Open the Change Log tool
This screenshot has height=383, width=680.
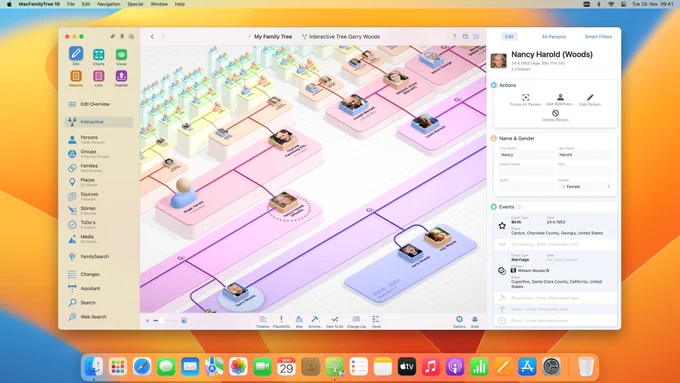356,321
